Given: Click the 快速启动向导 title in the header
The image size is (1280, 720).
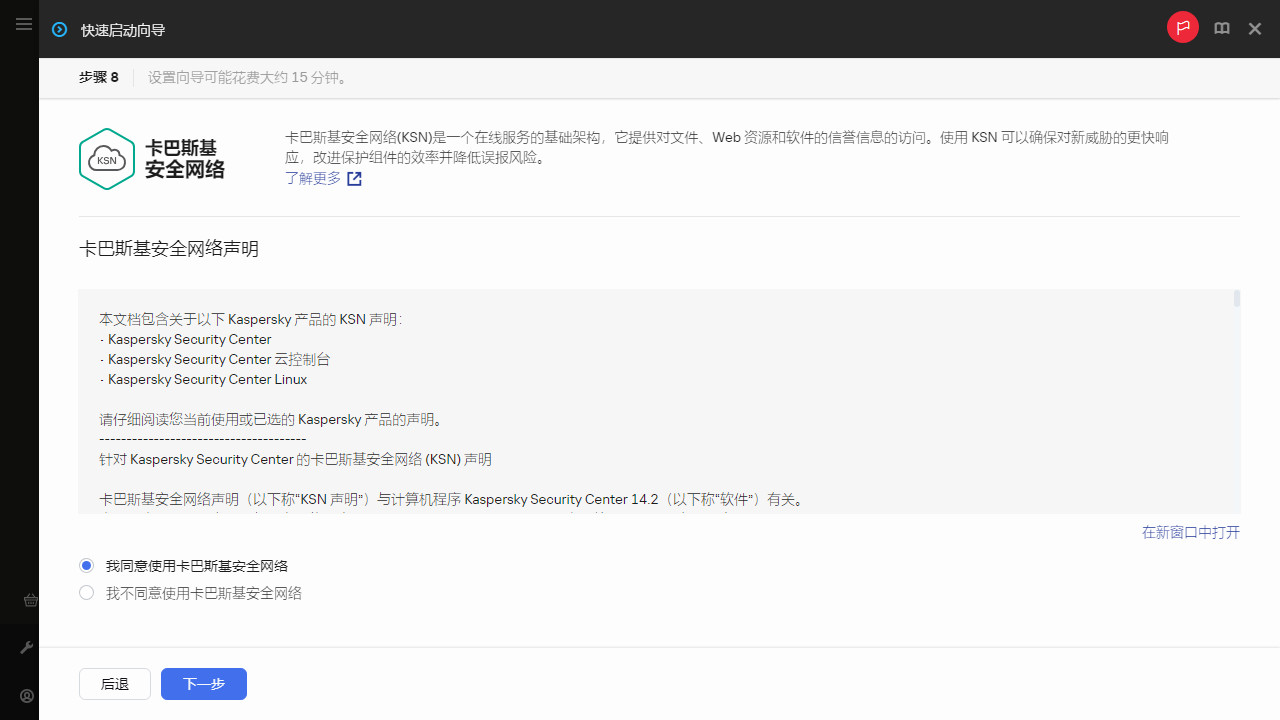Looking at the screenshot, I should [x=122, y=30].
